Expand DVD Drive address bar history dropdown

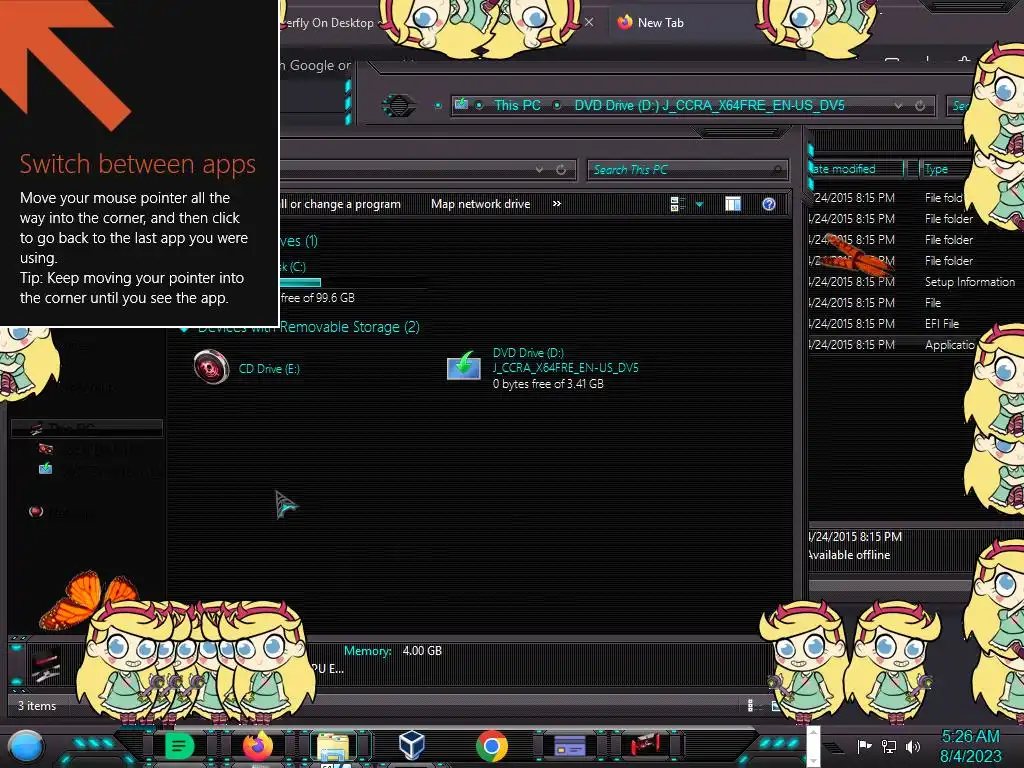[899, 105]
